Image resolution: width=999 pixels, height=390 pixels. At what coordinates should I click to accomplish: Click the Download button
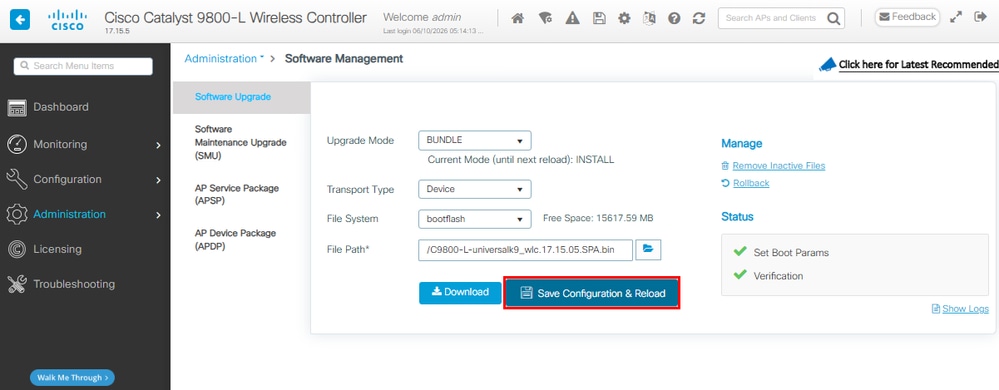(460, 292)
